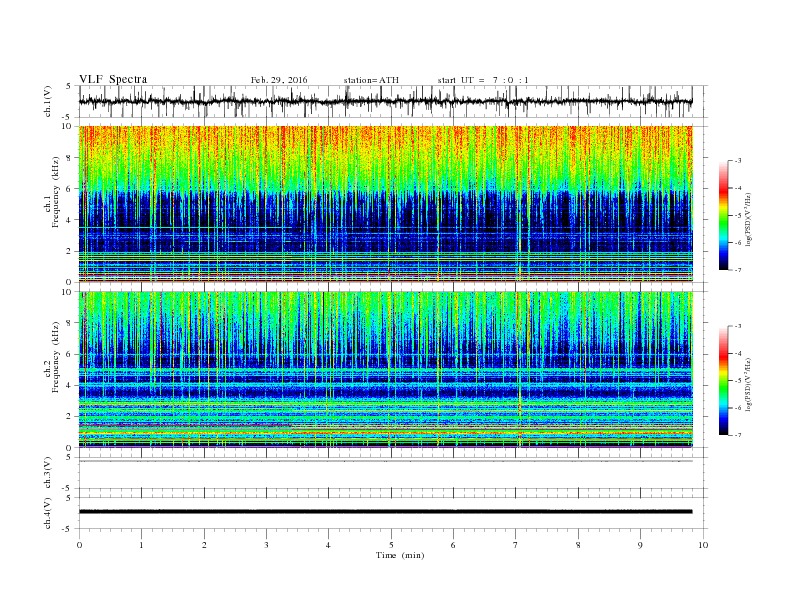
Task: Click the "ch.4(V)" axis label
Action: pyautogui.click(x=48, y=513)
